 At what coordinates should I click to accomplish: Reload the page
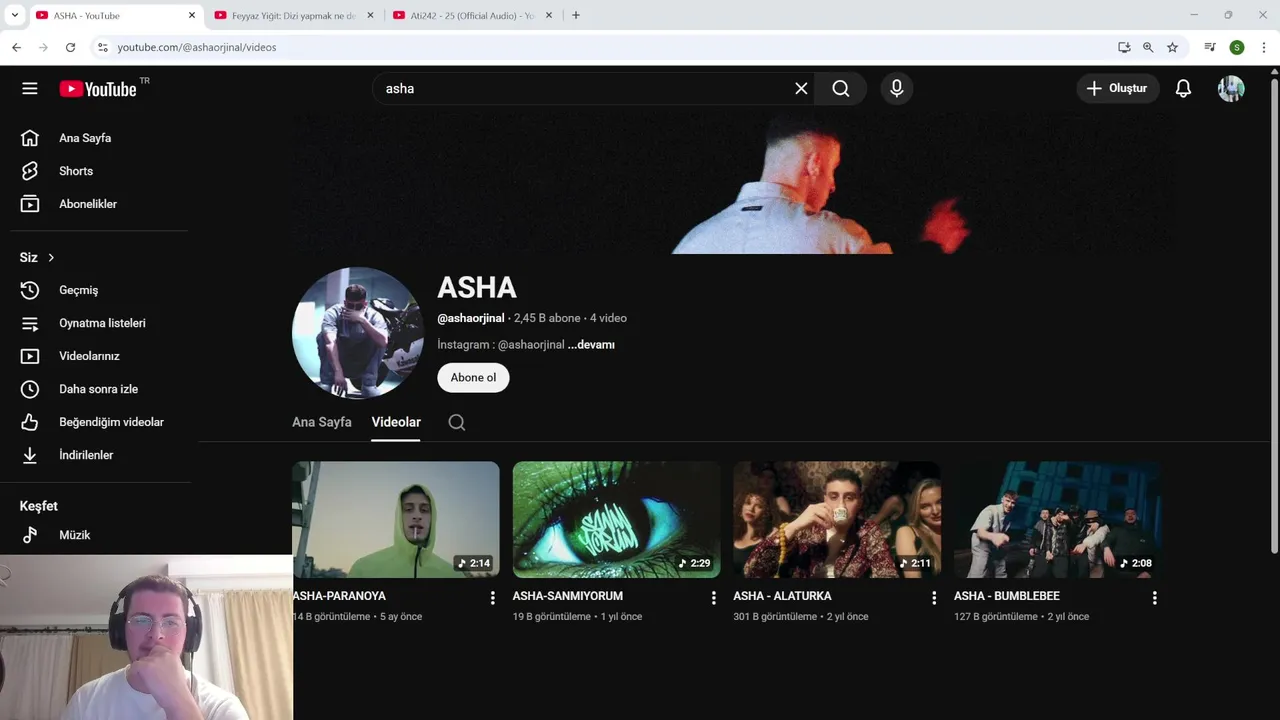[x=70, y=47]
